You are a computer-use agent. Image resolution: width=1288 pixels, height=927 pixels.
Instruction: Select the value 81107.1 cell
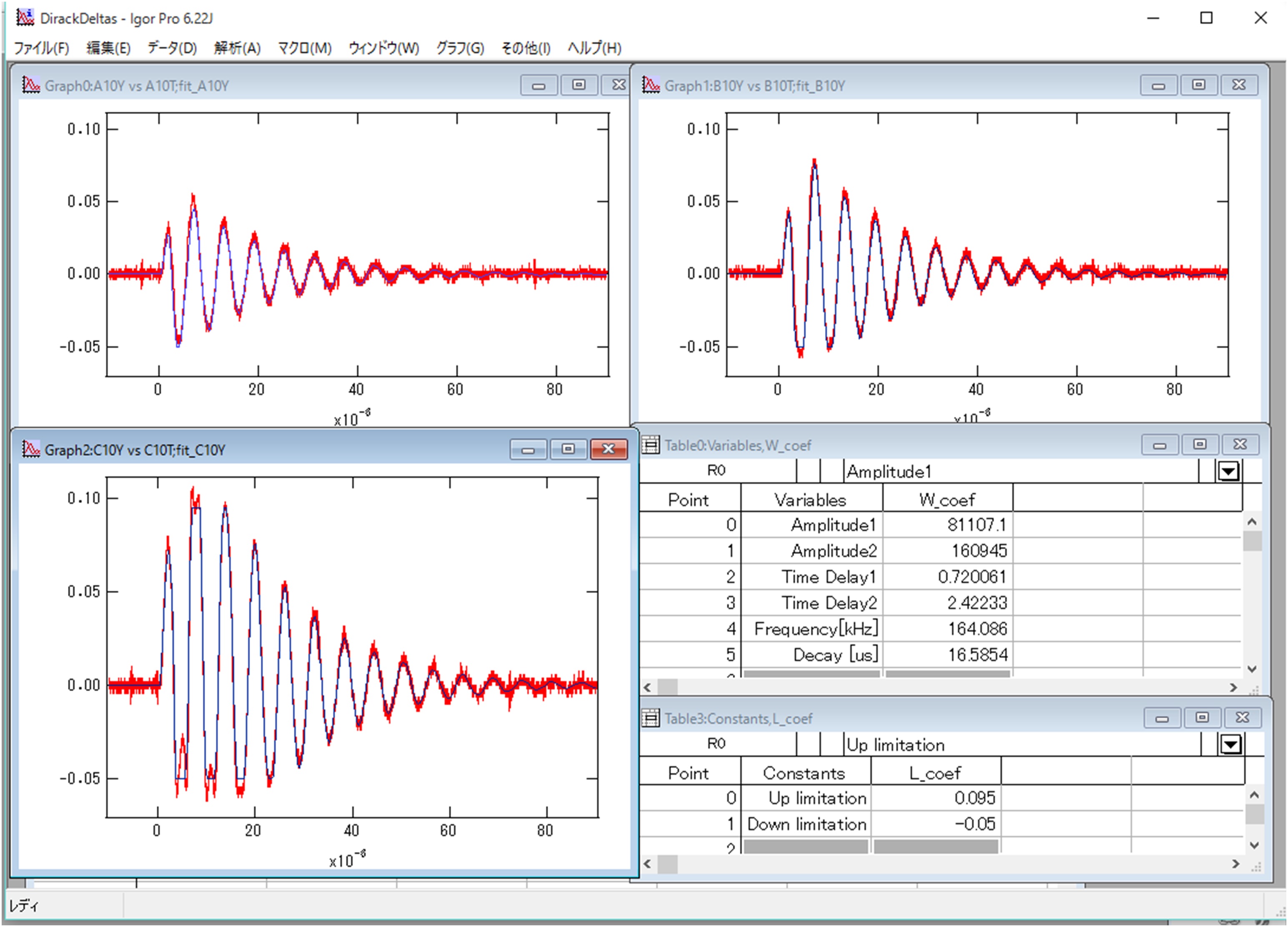(x=947, y=524)
